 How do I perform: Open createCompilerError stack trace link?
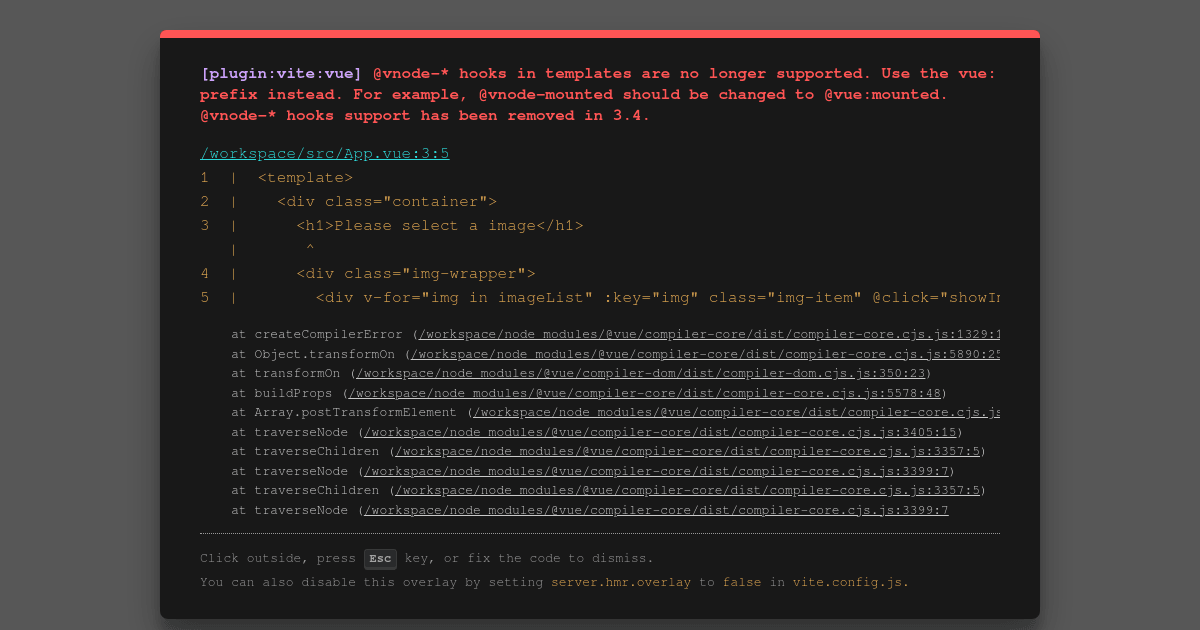(709, 335)
